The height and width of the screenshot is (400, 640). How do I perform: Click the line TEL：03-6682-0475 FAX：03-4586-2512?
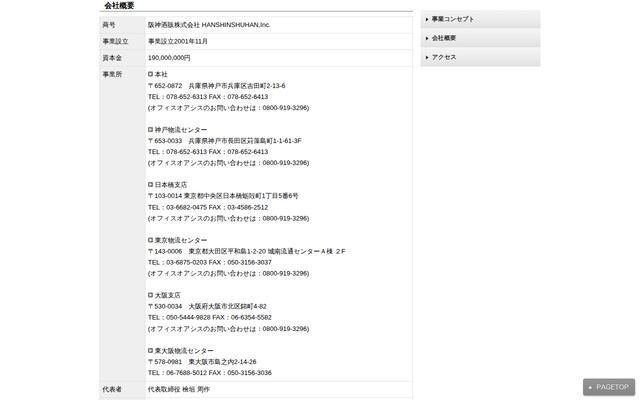tap(208, 207)
